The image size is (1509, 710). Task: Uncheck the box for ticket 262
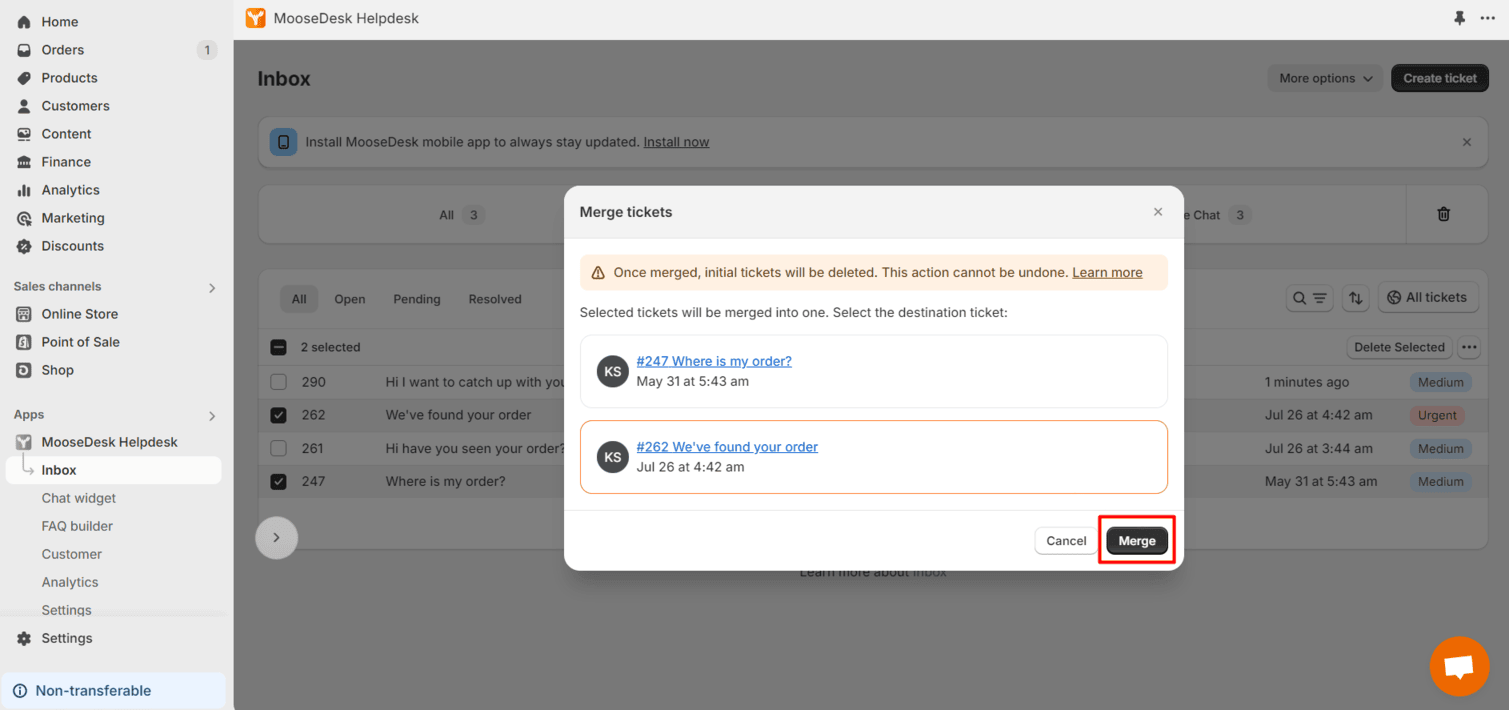[278, 415]
